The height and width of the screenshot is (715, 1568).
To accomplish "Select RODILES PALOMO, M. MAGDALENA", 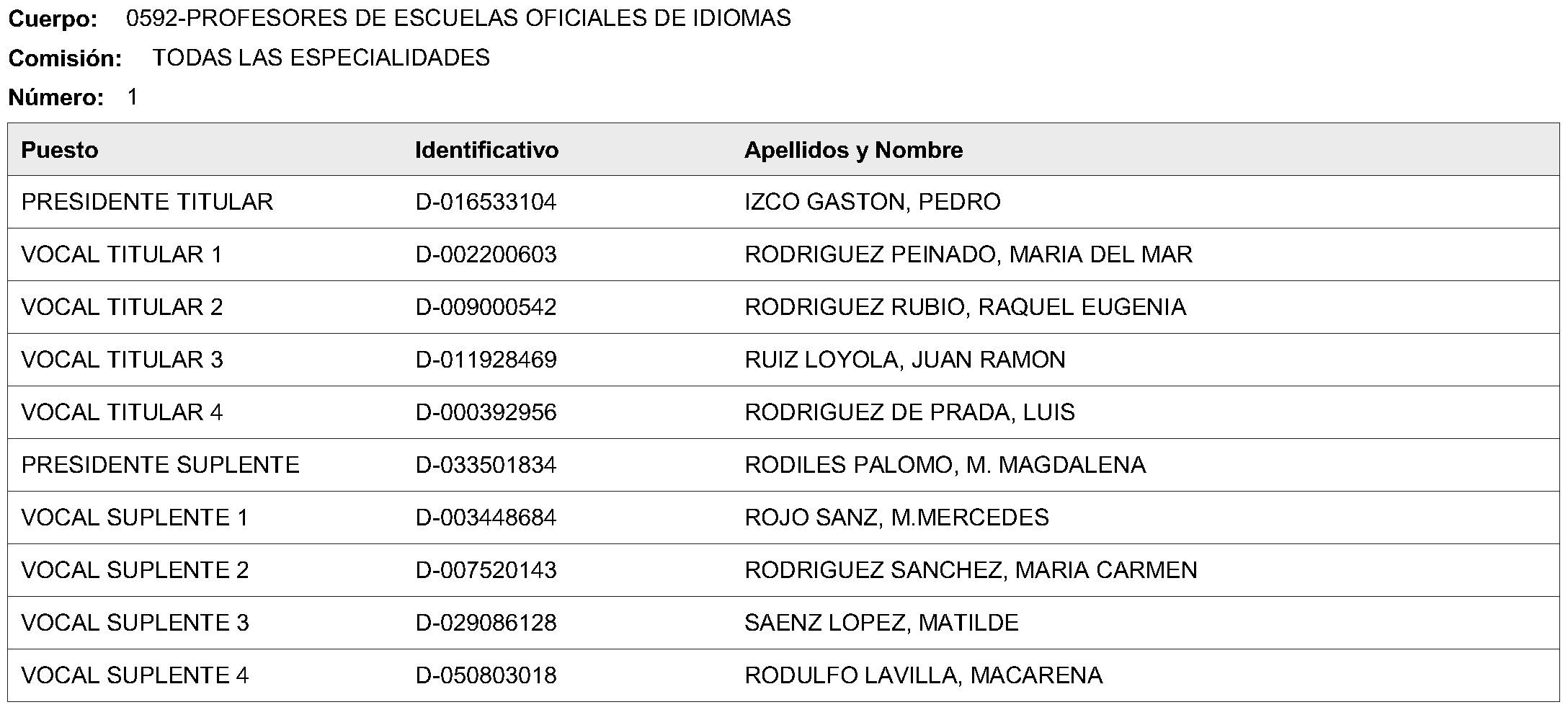I will (x=945, y=465).
